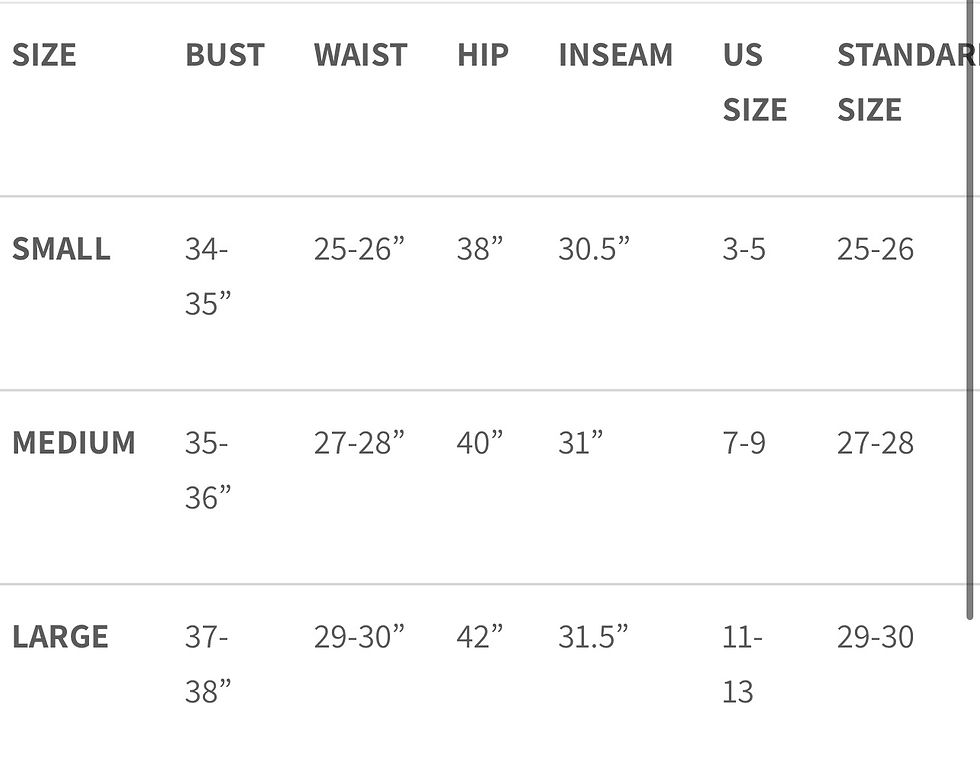The height and width of the screenshot is (772, 980).
Task: Click the Medium US size 7-9
Action: [744, 443]
